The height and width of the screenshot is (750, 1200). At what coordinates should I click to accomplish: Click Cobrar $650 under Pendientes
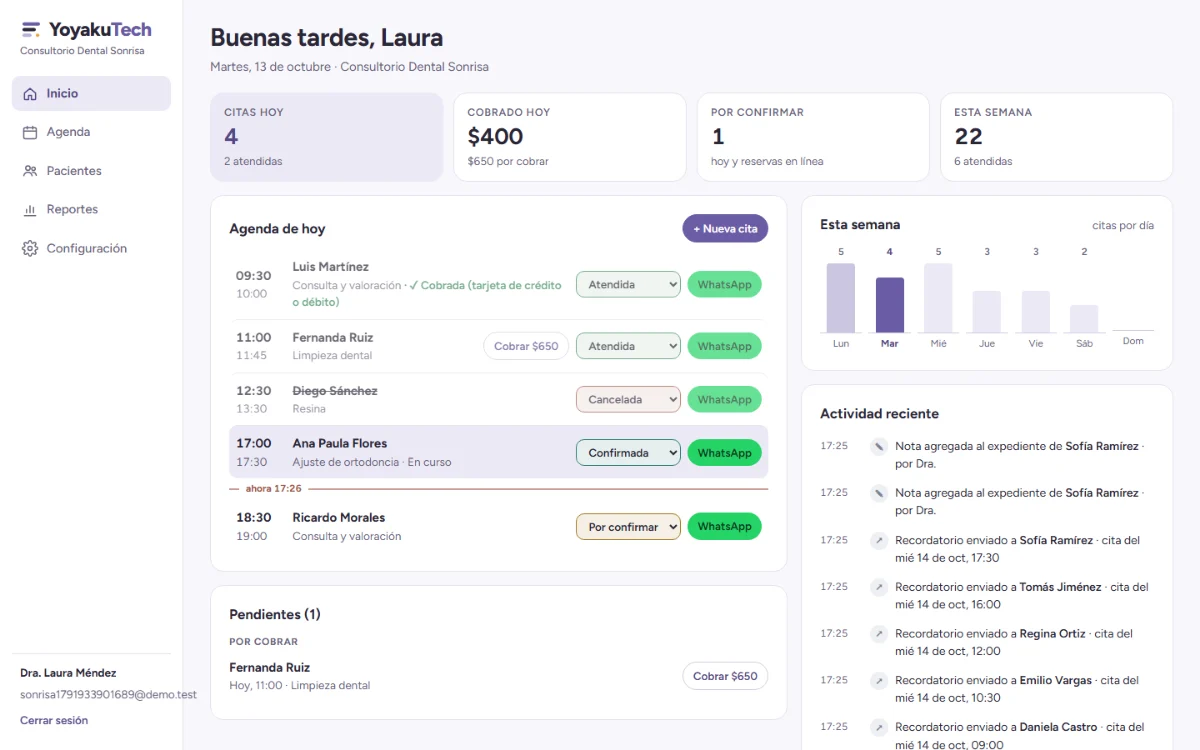[725, 676]
